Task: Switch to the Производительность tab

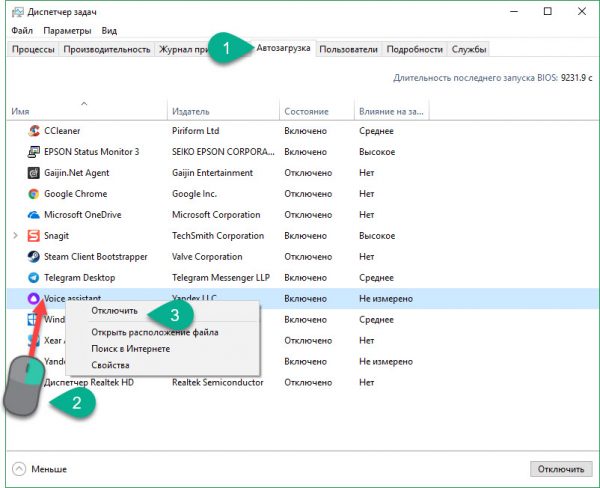Action: (107, 49)
